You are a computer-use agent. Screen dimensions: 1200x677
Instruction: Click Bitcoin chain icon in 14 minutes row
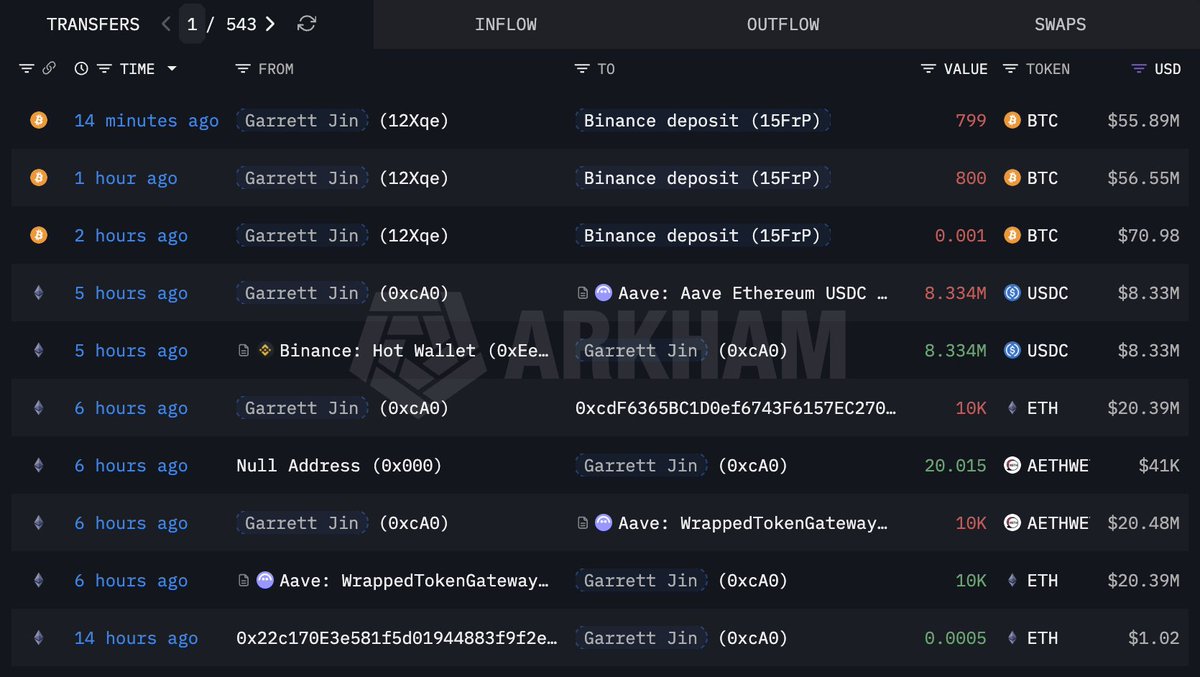(39, 120)
